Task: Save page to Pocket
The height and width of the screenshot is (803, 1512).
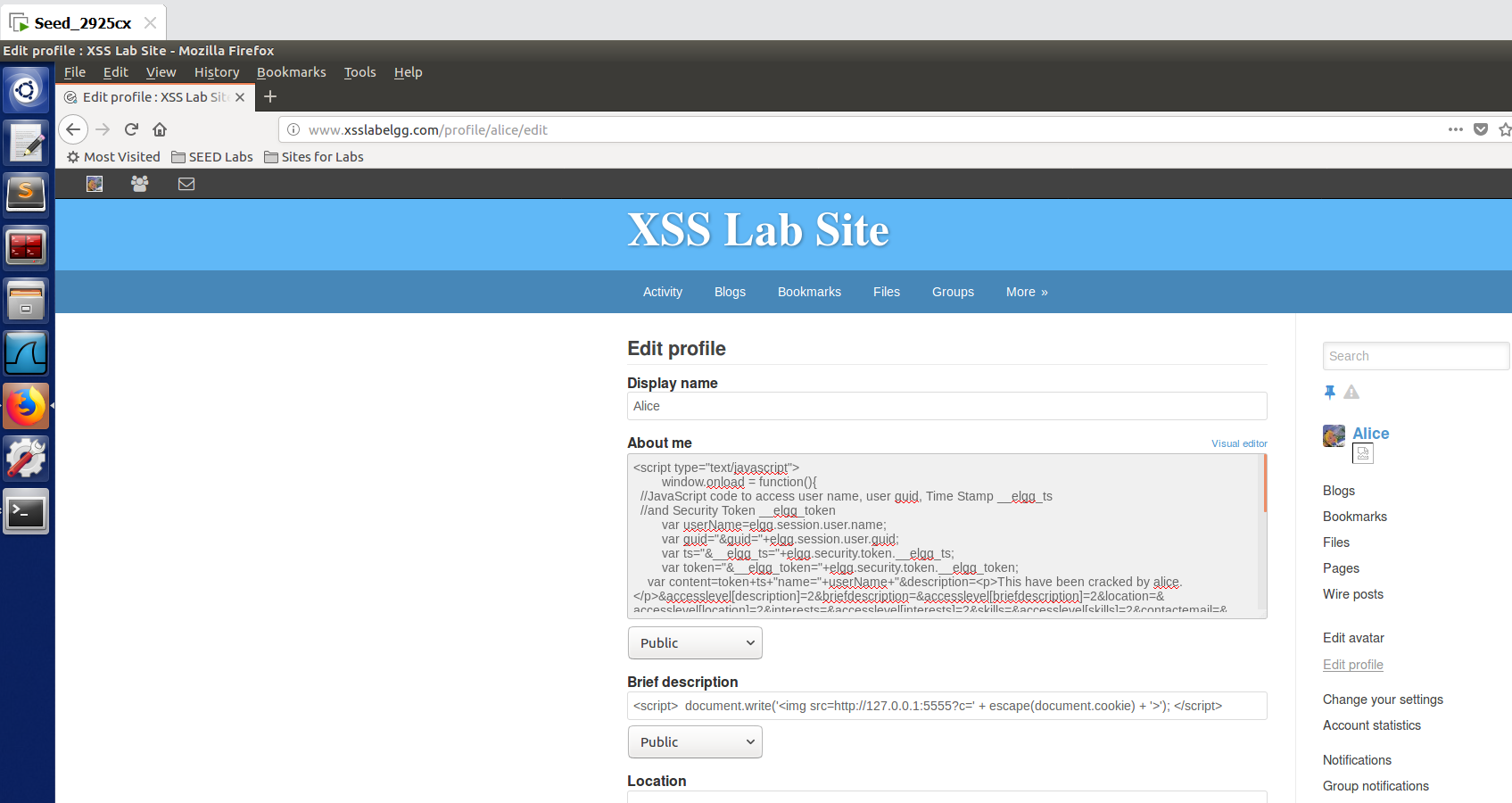Action: (x=1481, y=129)
